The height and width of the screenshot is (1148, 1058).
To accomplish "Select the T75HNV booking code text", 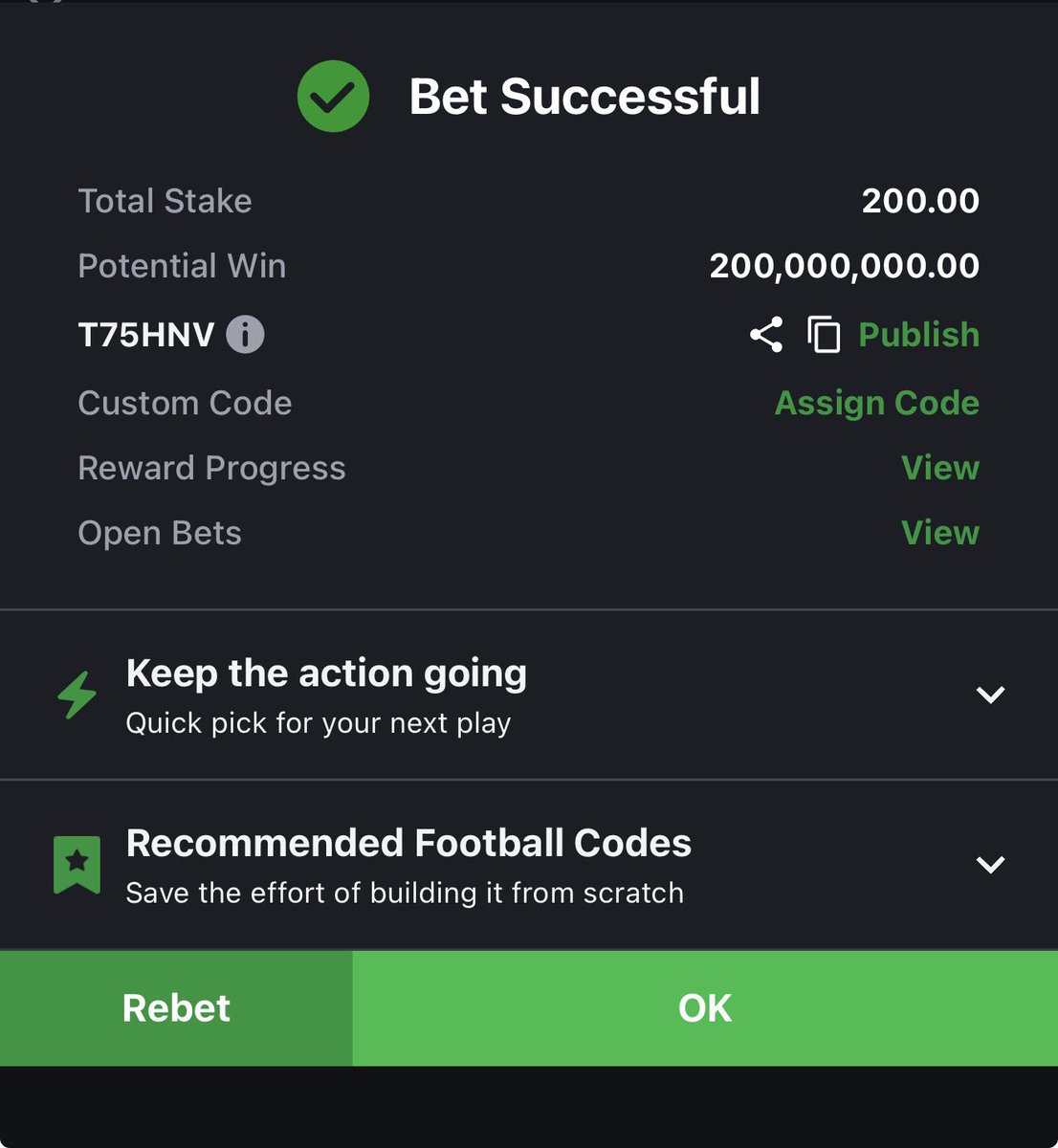I will [146, 335].
